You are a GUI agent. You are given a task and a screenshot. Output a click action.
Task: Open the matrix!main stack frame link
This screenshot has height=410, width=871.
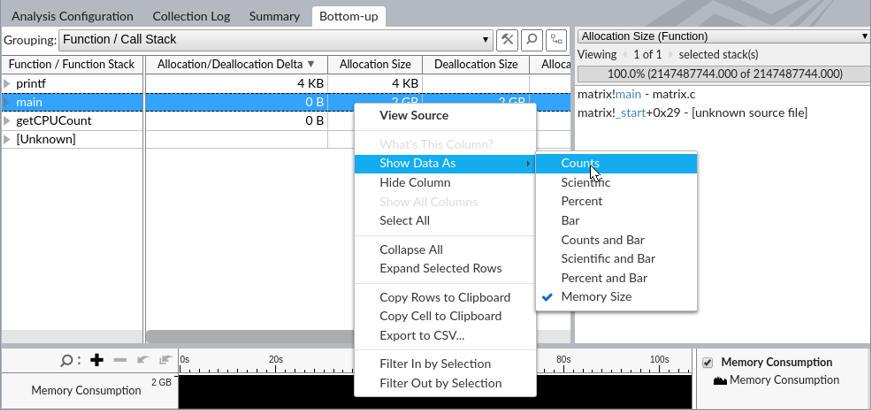[x=629, y=93]
